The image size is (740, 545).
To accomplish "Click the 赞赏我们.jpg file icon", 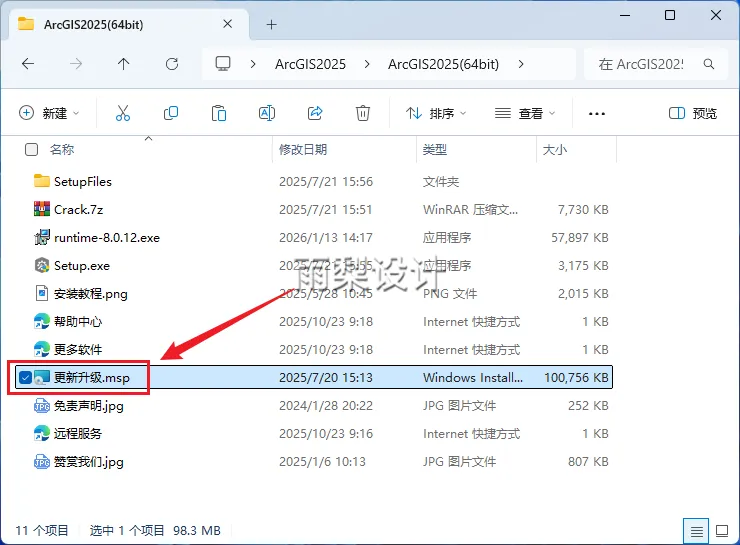I will click(x=42, y=461).
